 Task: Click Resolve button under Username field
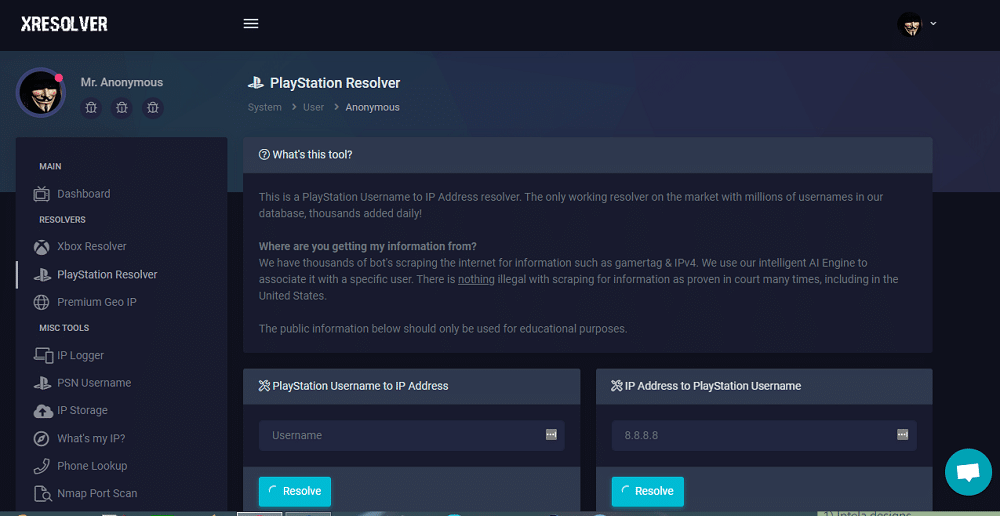click(x=295, y=492)
